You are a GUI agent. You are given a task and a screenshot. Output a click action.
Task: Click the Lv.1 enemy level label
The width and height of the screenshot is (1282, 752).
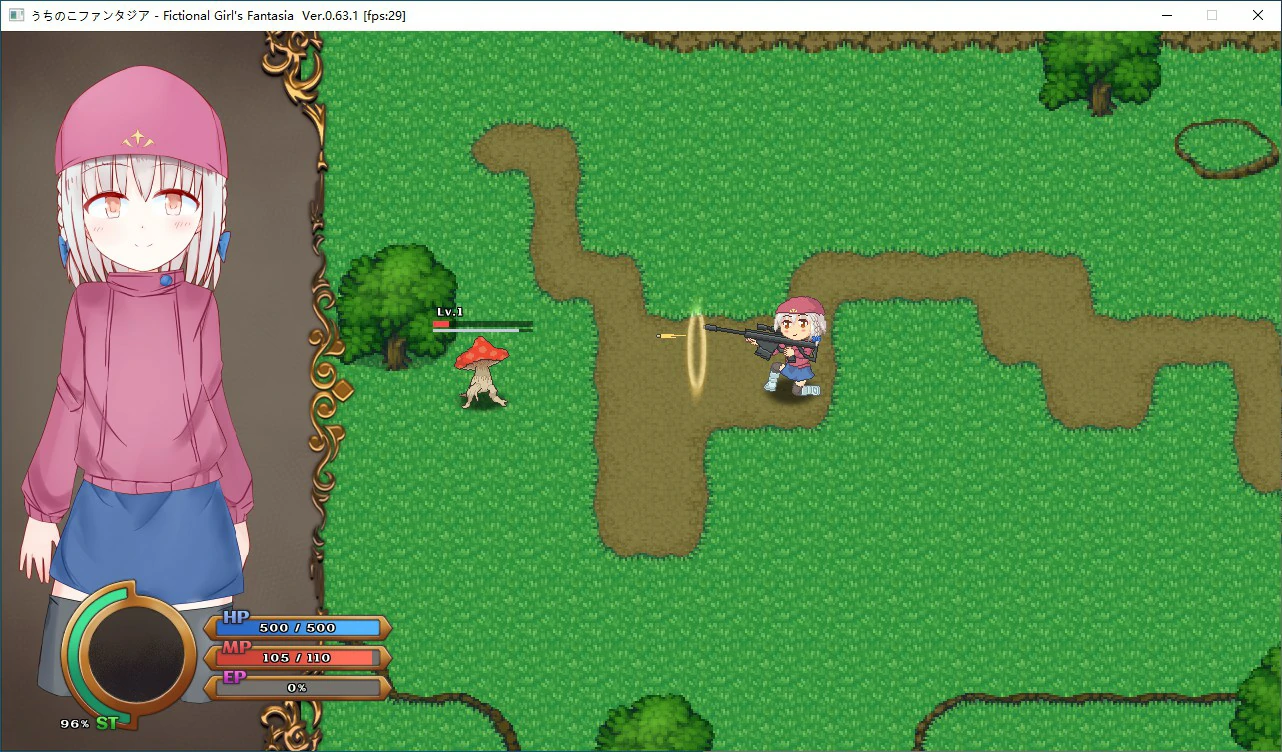(450, 312)
